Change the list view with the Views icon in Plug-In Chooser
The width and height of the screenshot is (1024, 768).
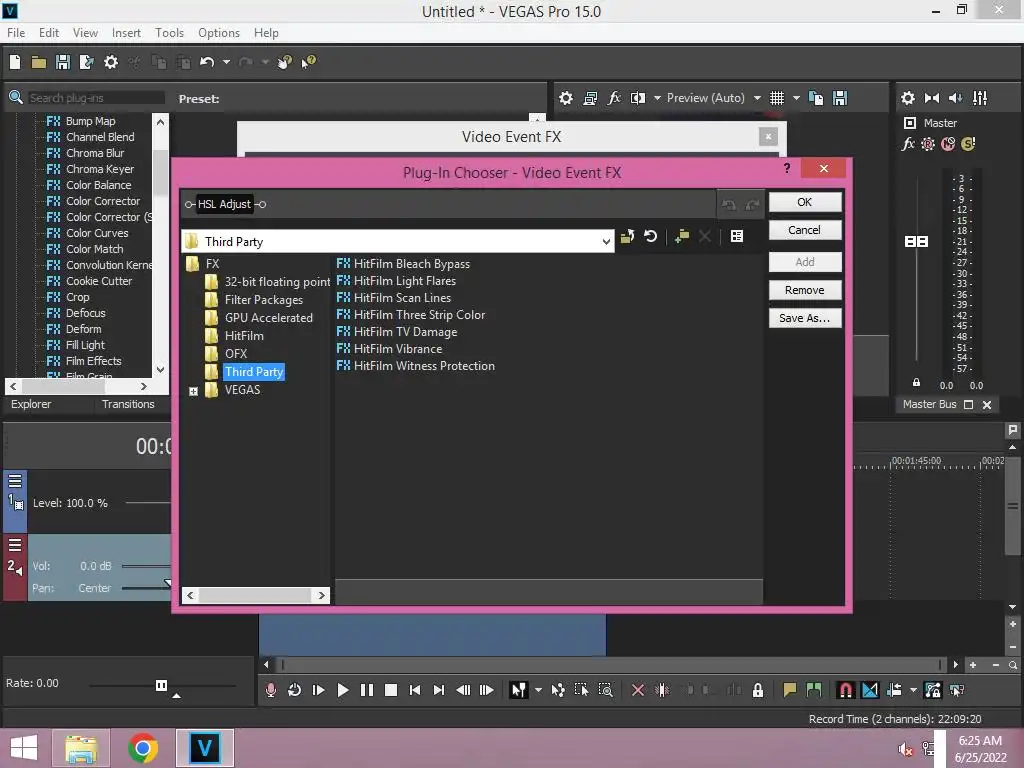pos(737,236)
